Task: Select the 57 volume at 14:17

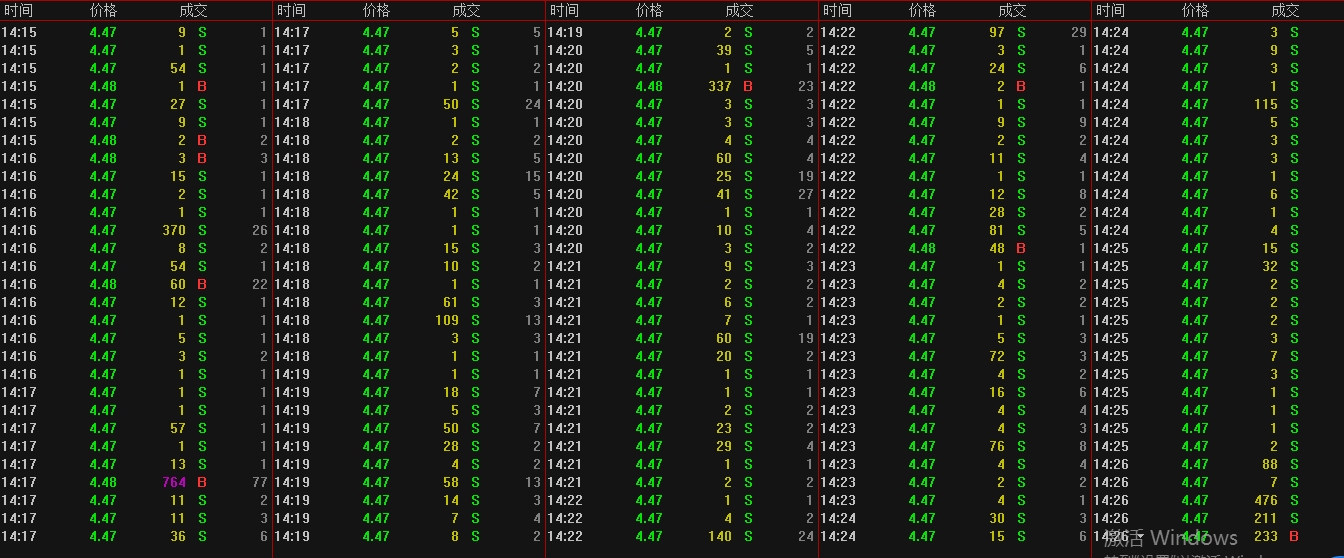Action: tap(178, 428)
